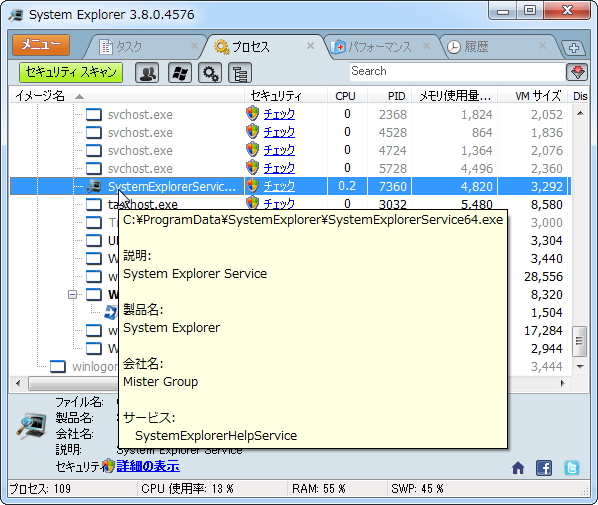The image size is (598, 505).
Task: Click チェック link for taskhost.exe
Action: coord(279,203)
